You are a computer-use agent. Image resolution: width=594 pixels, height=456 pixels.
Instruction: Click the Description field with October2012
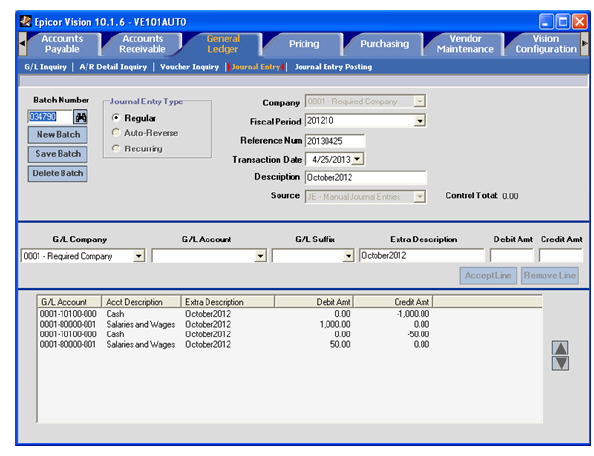click(366, 178)
